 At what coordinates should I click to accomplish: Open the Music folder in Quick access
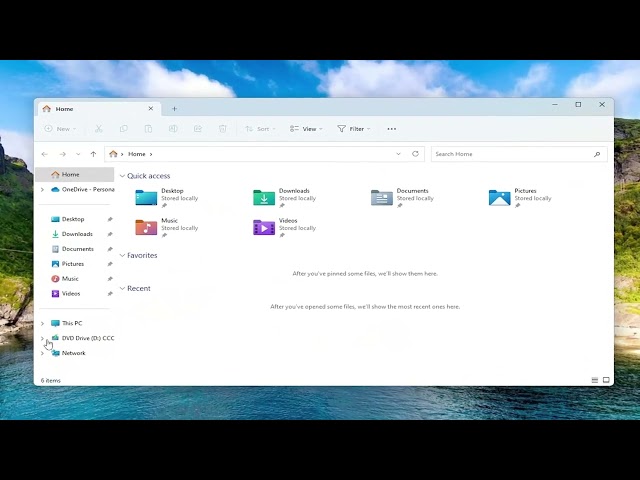click(167, 227)
